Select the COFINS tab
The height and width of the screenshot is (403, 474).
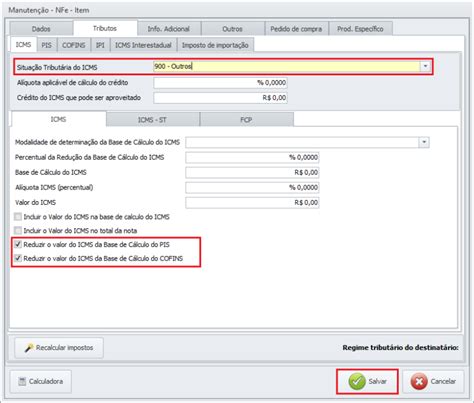[x=74, y=45]
